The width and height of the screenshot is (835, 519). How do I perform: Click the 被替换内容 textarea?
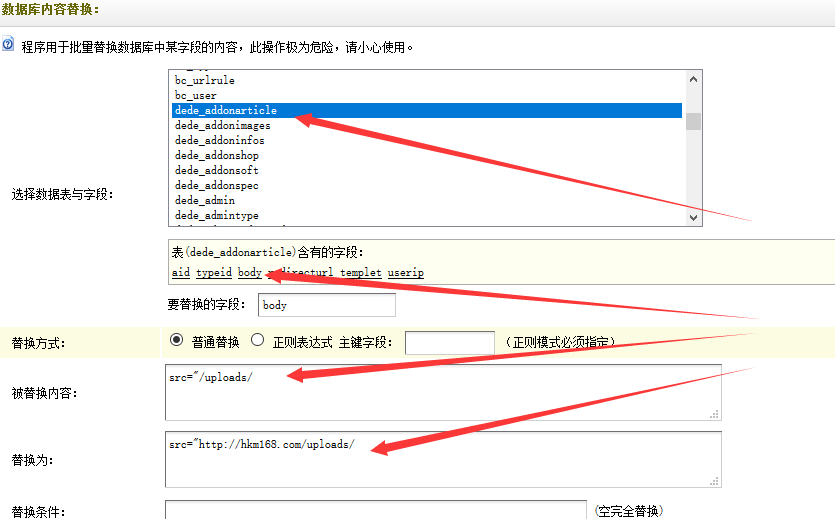point(443,392)
